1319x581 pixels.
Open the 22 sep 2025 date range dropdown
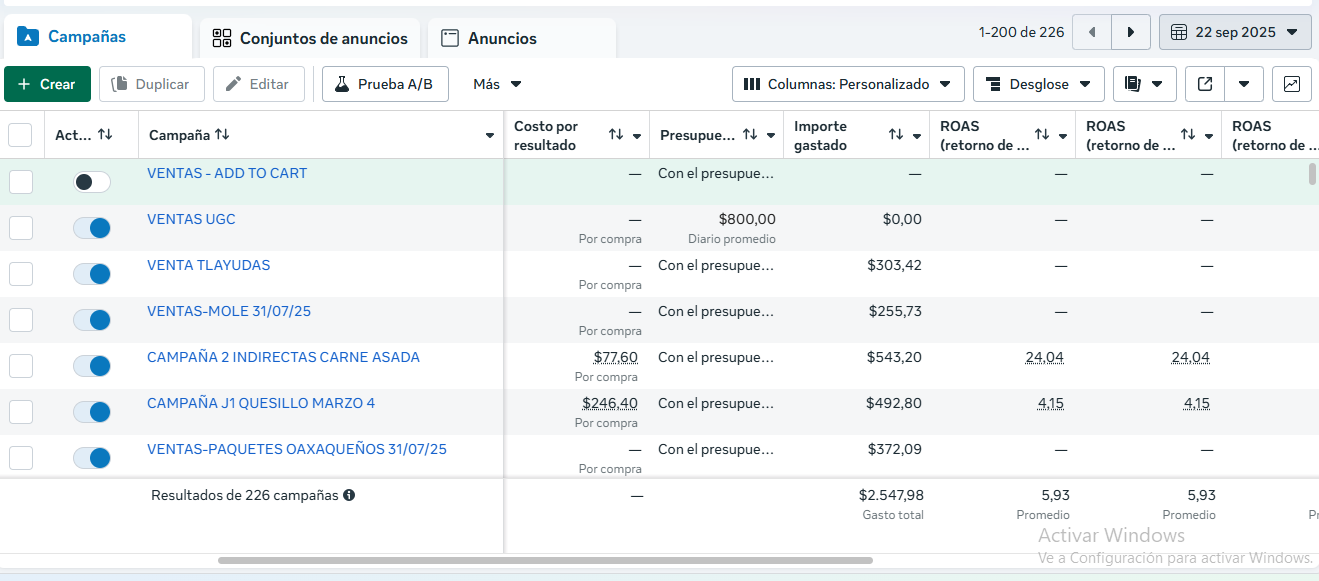click(x=1235, y=31)
